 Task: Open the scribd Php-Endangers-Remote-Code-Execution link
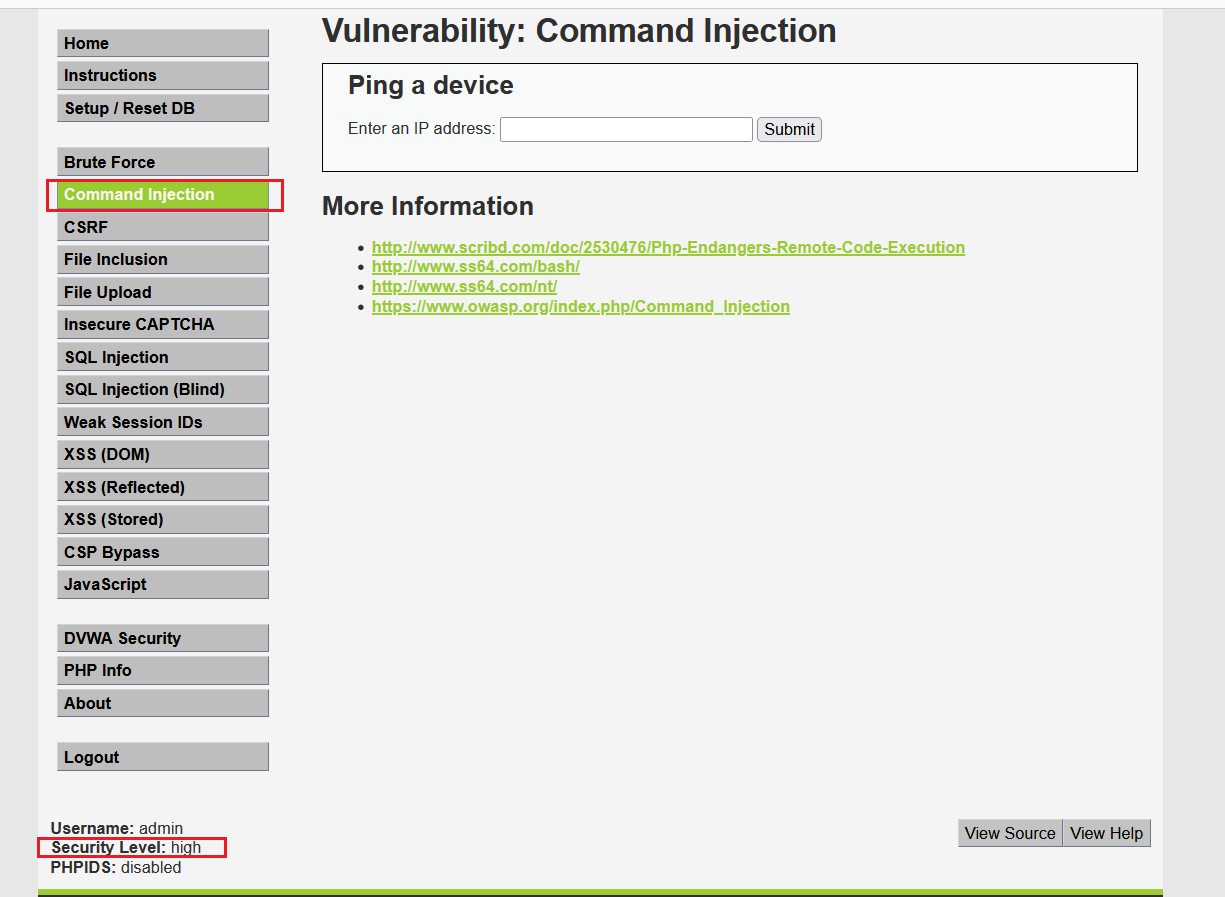668,247
